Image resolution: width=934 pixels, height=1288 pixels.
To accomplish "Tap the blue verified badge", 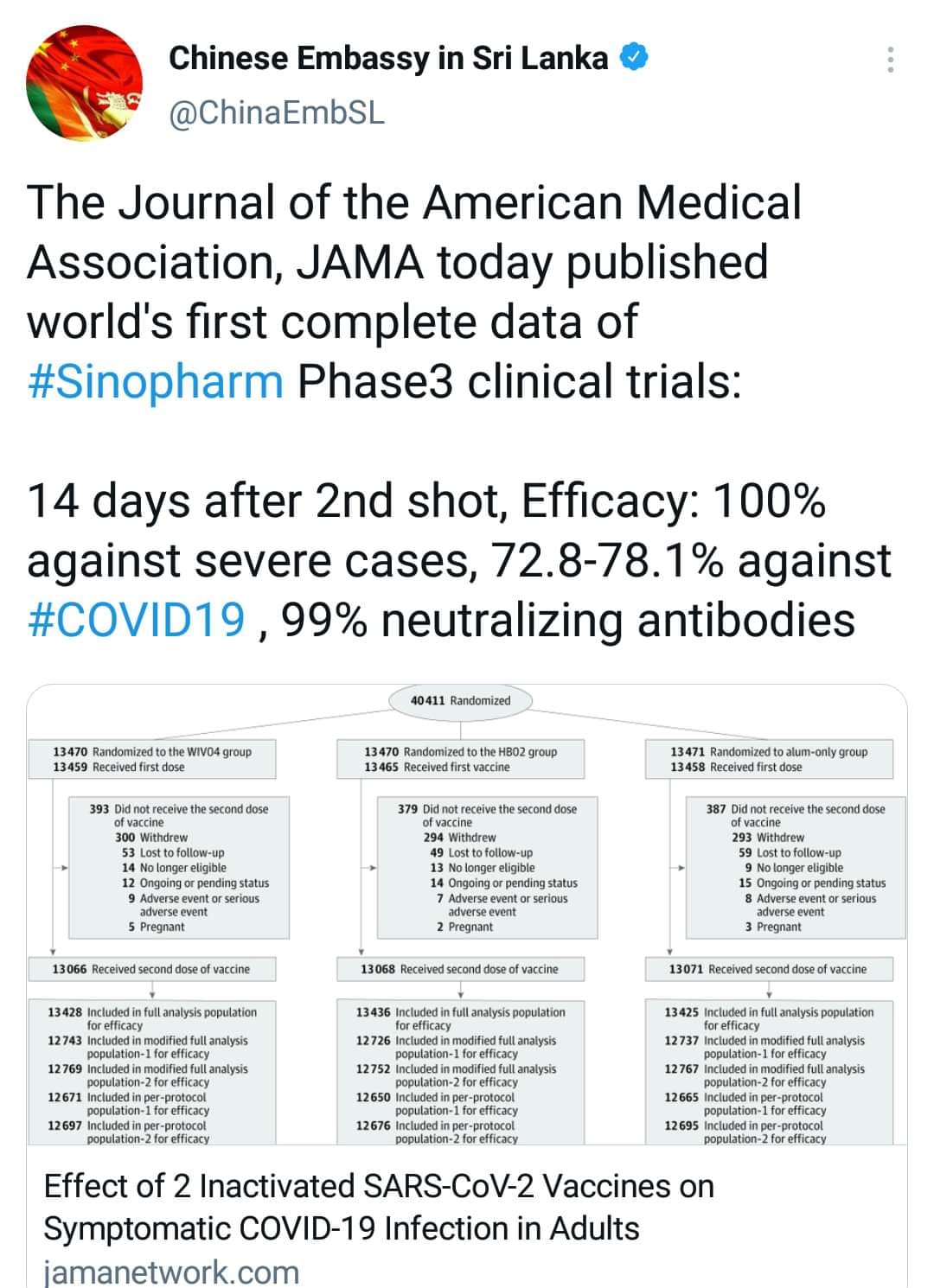I will click(635, 58).
